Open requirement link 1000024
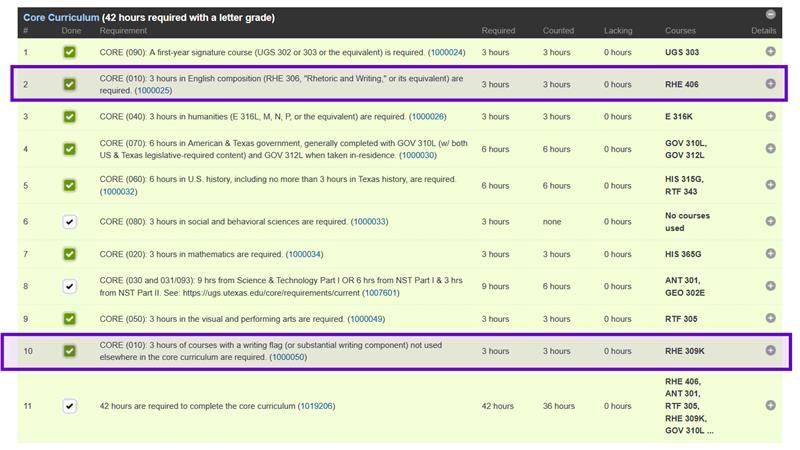The height and width of the screenshot is (450, 800). (x=446, y=52)
